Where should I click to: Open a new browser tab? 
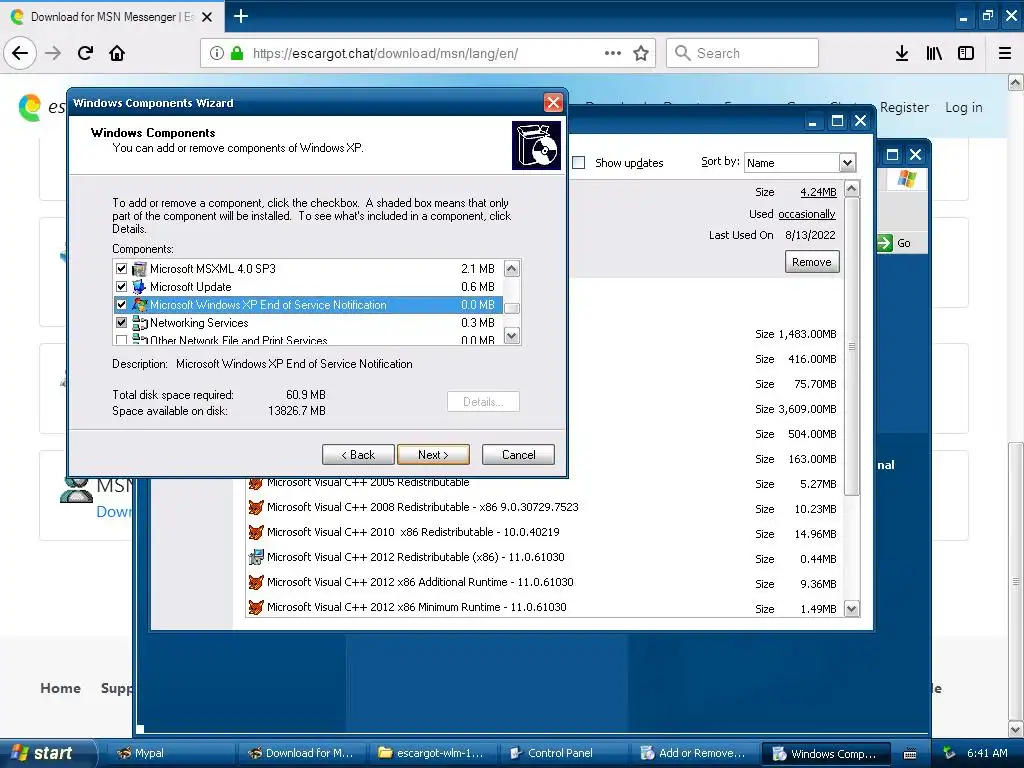pyautogui.click(x=240, y=16)
